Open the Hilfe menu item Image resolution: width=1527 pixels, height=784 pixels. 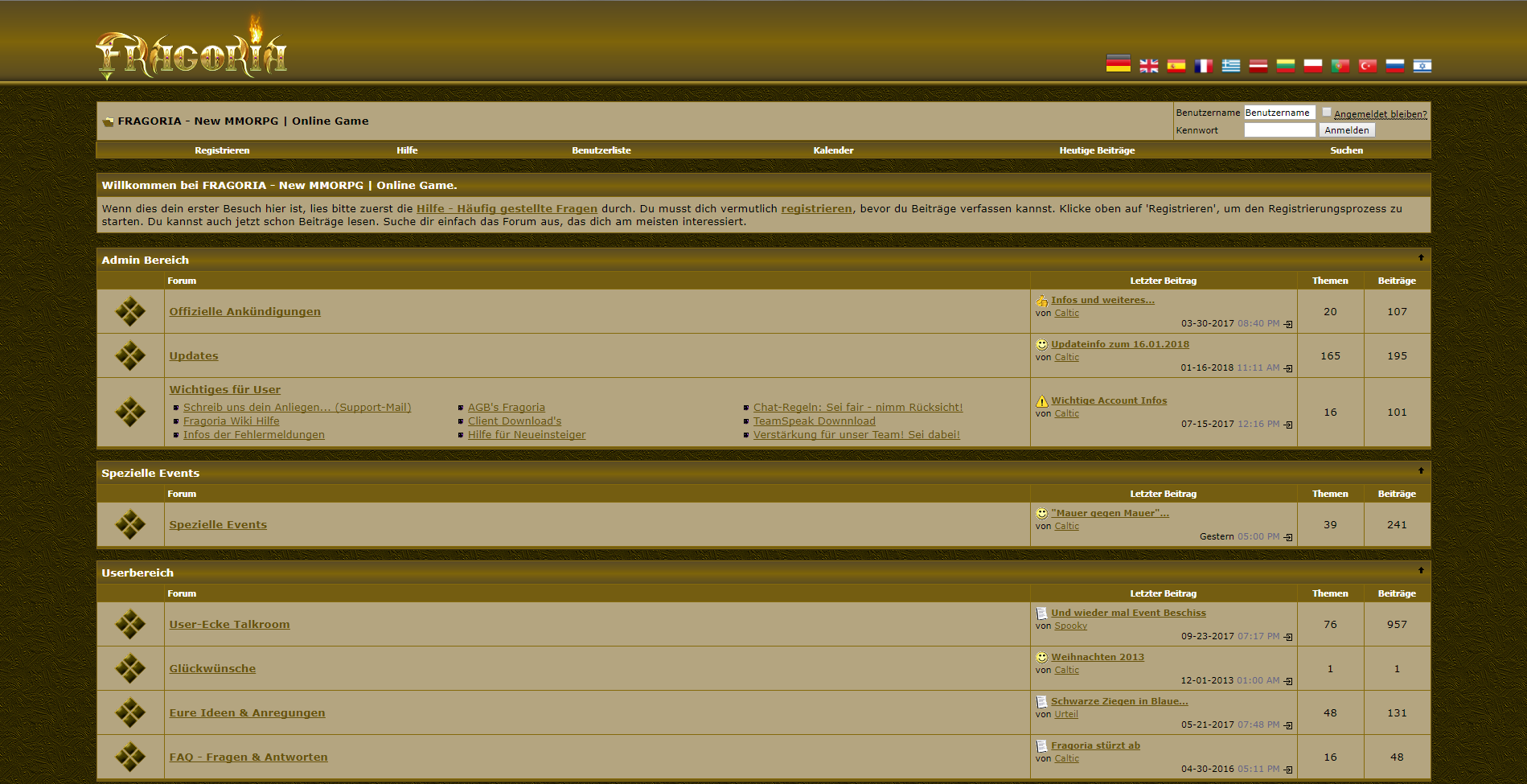pos(407,150)
